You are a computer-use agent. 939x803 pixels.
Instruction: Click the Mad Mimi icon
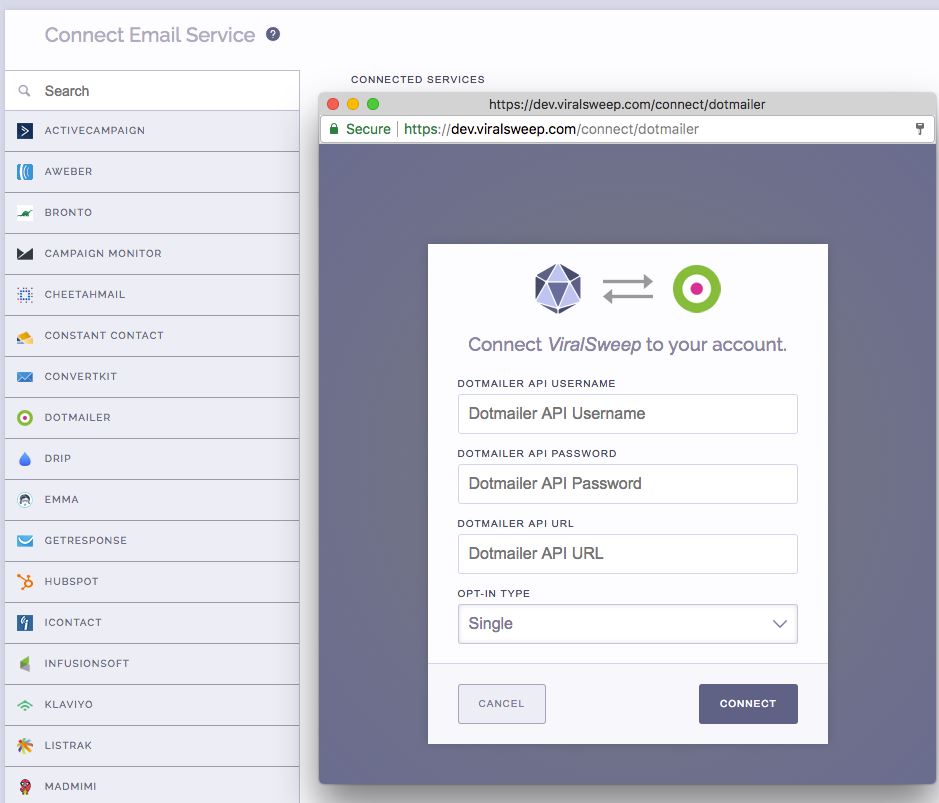pyautogui.click(x=25, y=786)
